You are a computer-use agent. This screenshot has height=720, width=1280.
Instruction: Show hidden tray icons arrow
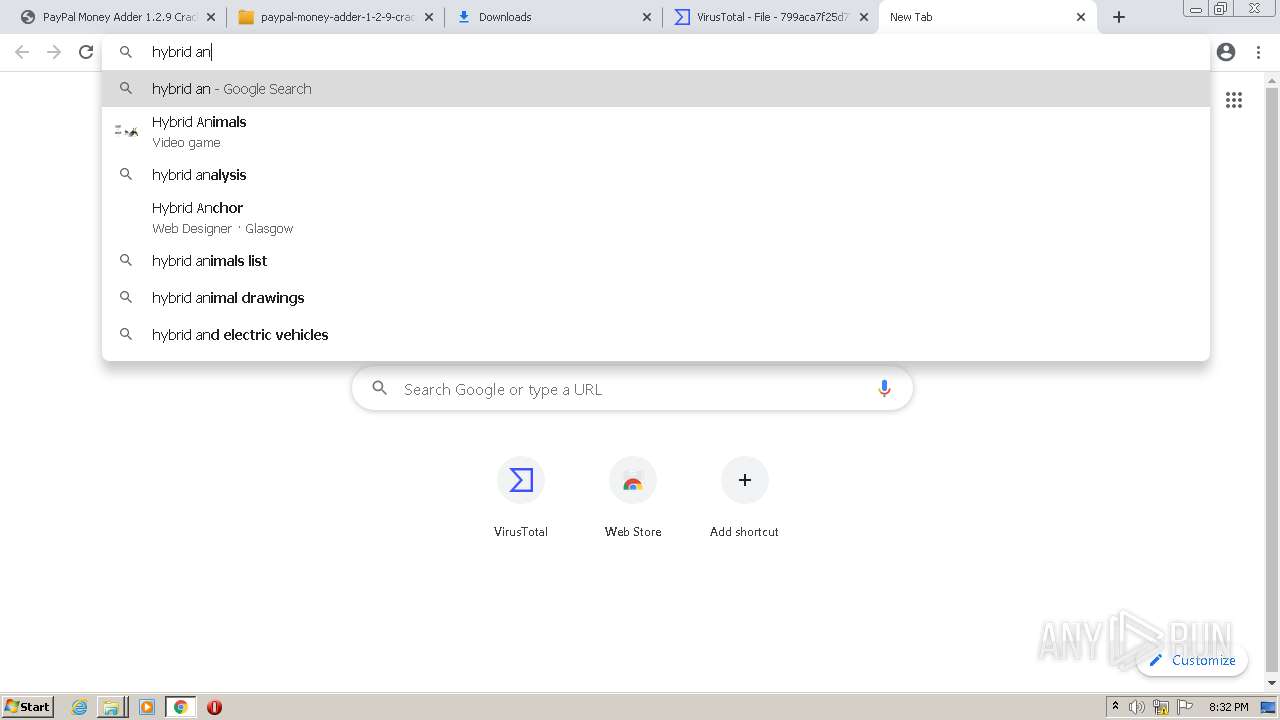[1115, 707]
